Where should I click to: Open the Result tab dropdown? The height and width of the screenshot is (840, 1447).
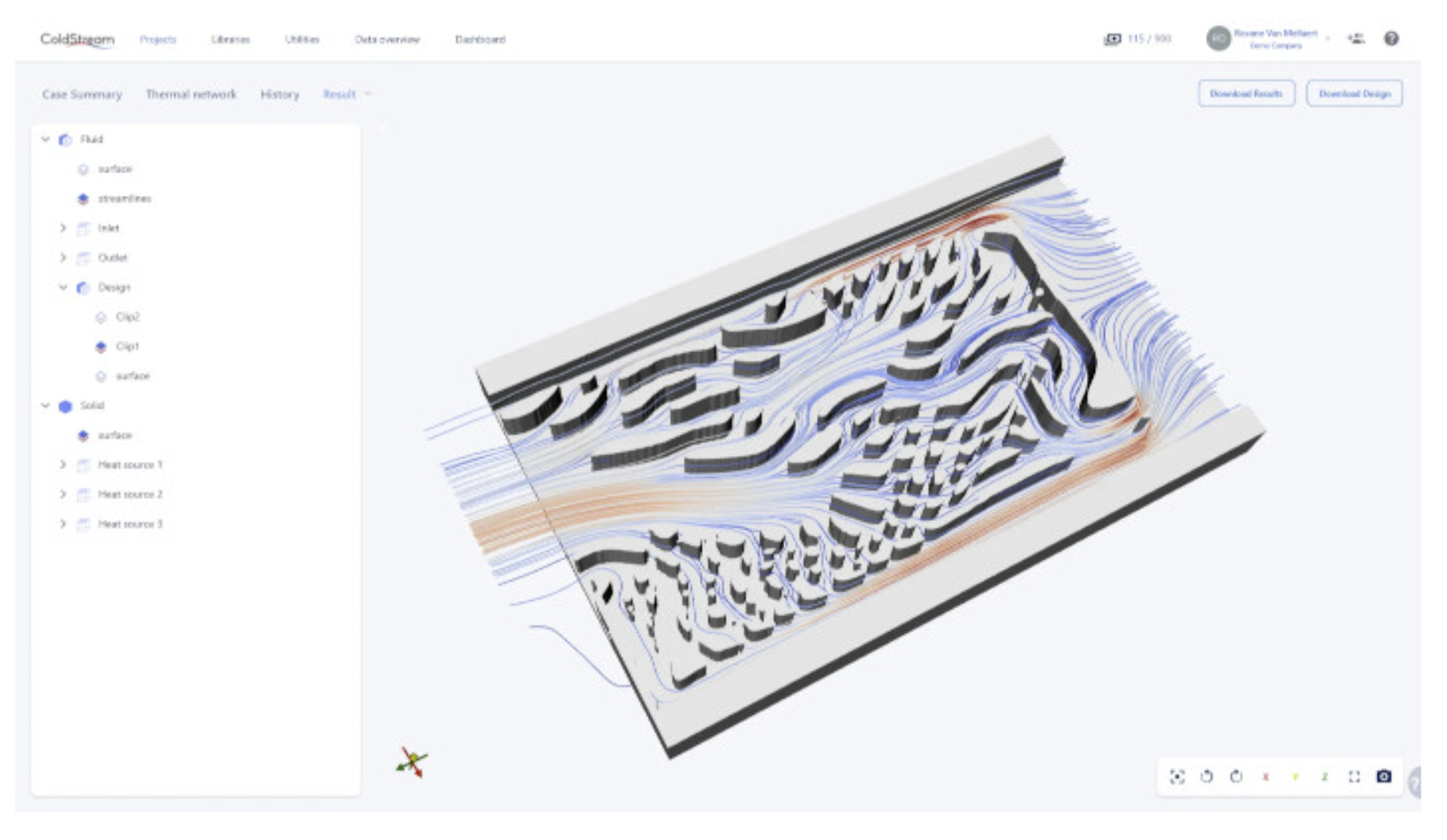click(x=347, y=94)
